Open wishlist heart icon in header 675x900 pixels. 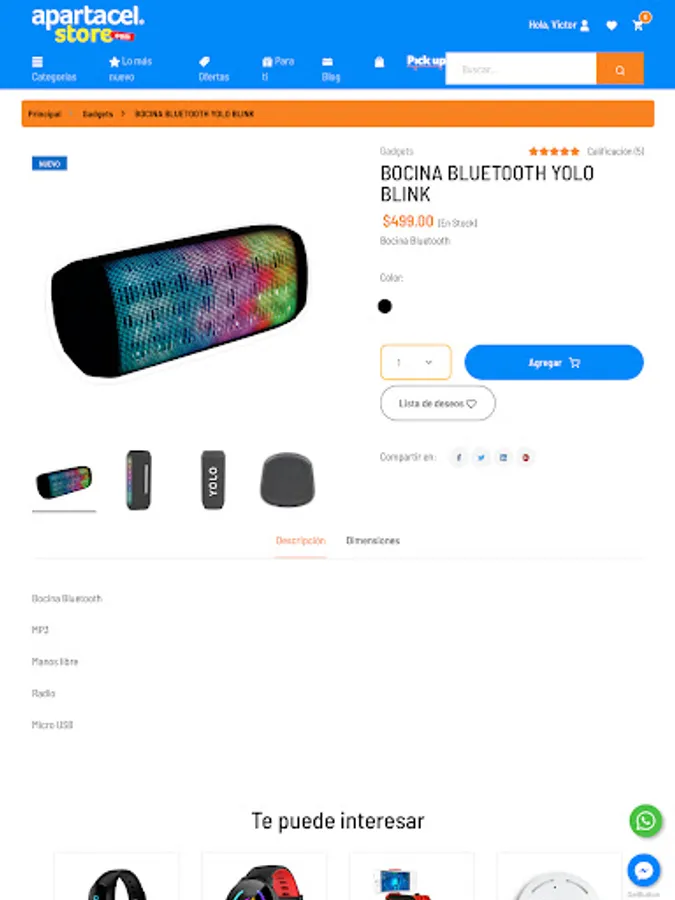coord(612,25)
